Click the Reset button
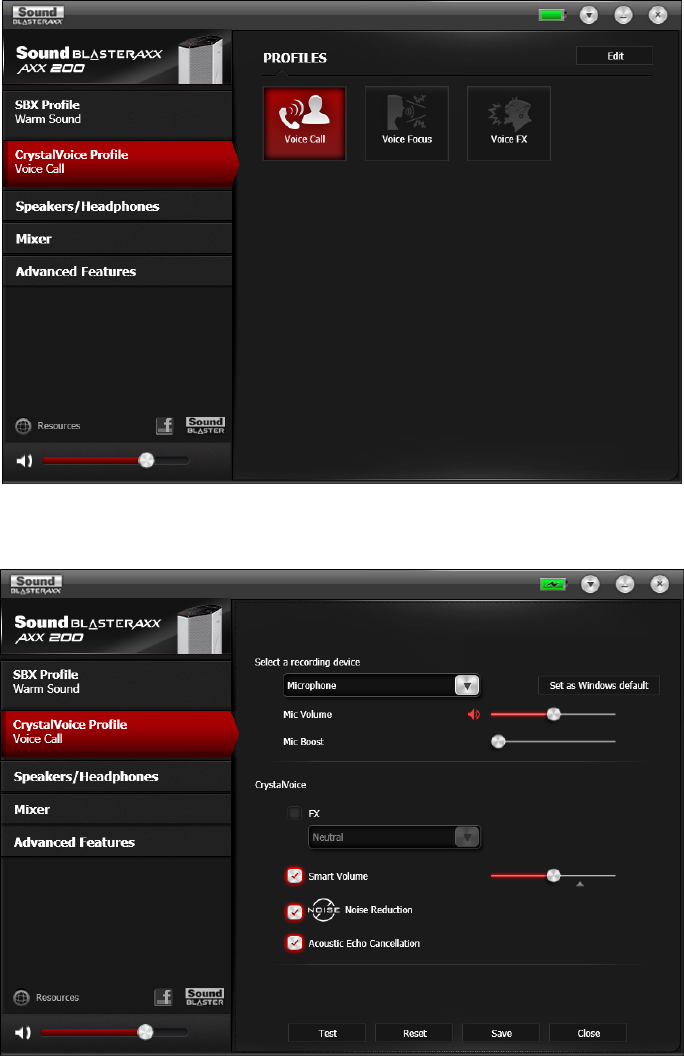684x1056 pixels. 414,1033
